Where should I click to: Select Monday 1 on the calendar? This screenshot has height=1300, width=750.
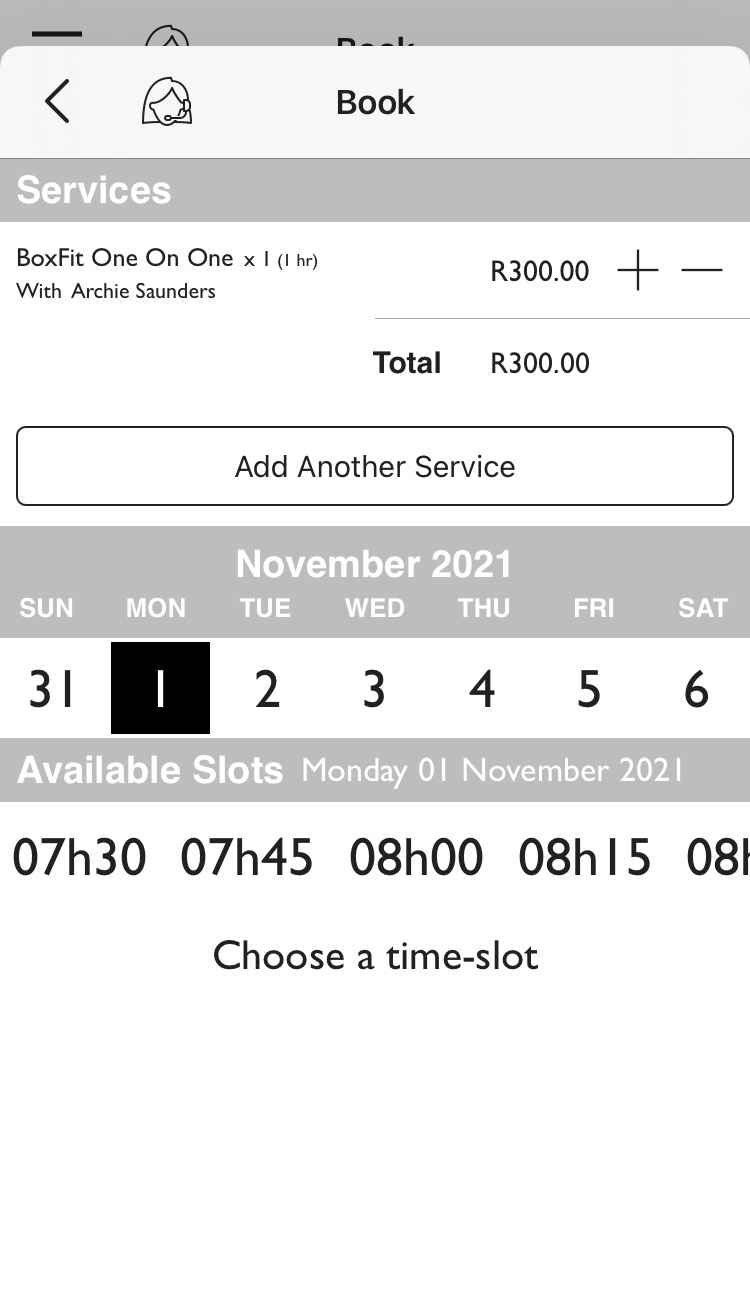[160, 689]
